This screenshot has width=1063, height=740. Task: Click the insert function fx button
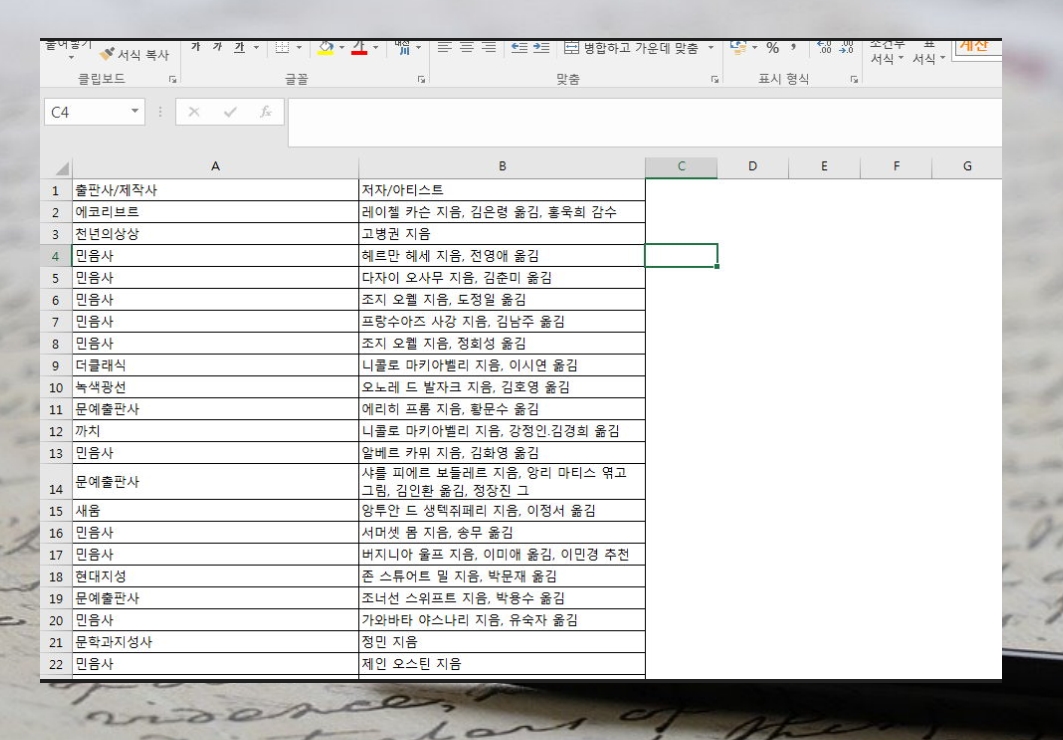(x=266, y=112)
